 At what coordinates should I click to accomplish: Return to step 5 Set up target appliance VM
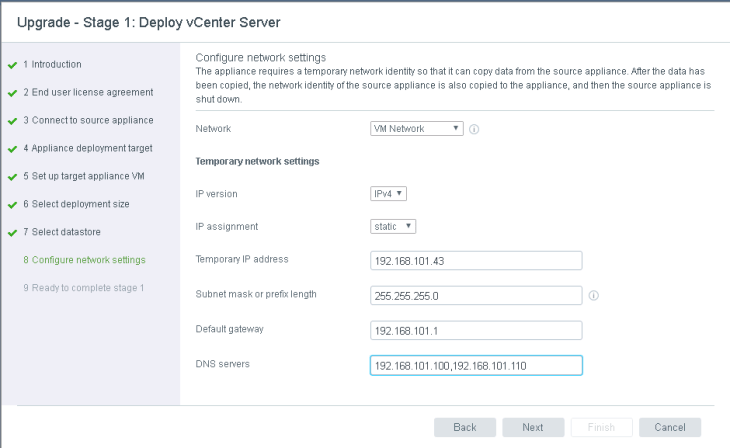(x=89, y=176)
